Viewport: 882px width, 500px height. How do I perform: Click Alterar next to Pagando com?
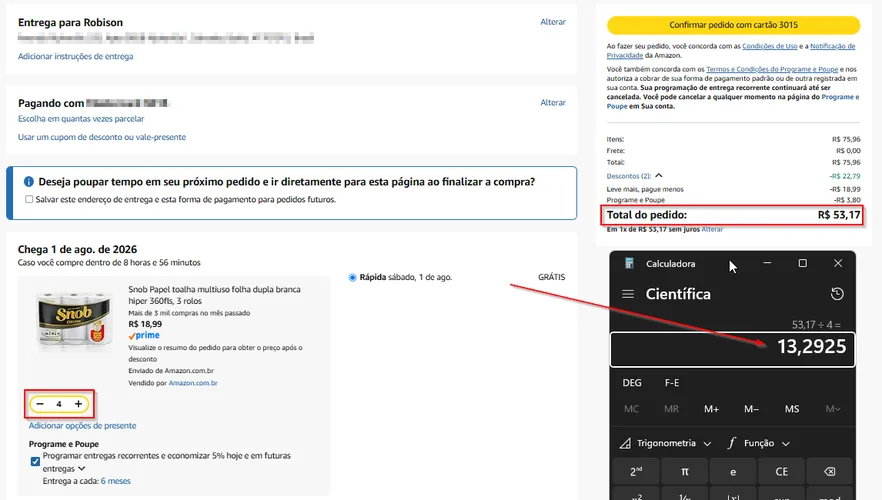pos(553,102)
